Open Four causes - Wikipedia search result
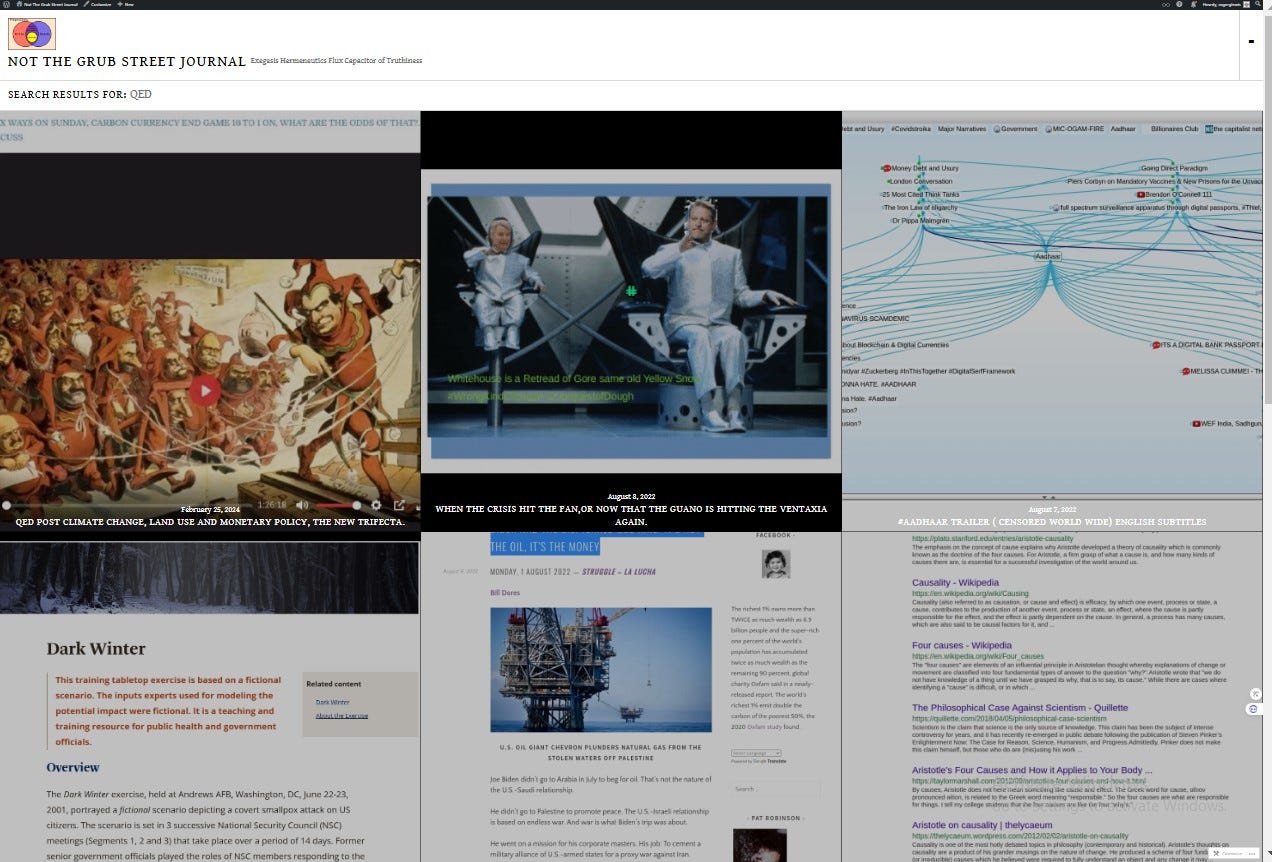Viewport: 1272px width, 862px height. click(x=963, y=646)
